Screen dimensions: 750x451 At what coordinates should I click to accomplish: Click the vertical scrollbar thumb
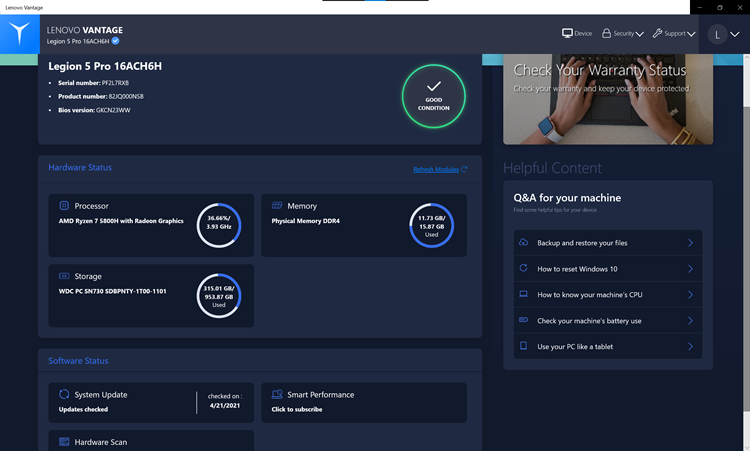[x=747, y=259]
